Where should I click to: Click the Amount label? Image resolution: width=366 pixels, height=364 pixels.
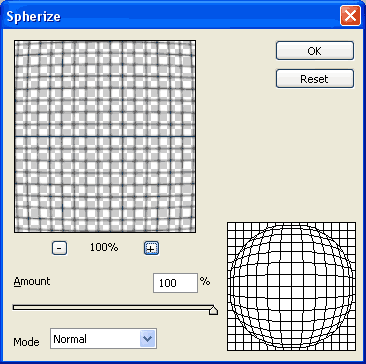[x=32, y=281]
